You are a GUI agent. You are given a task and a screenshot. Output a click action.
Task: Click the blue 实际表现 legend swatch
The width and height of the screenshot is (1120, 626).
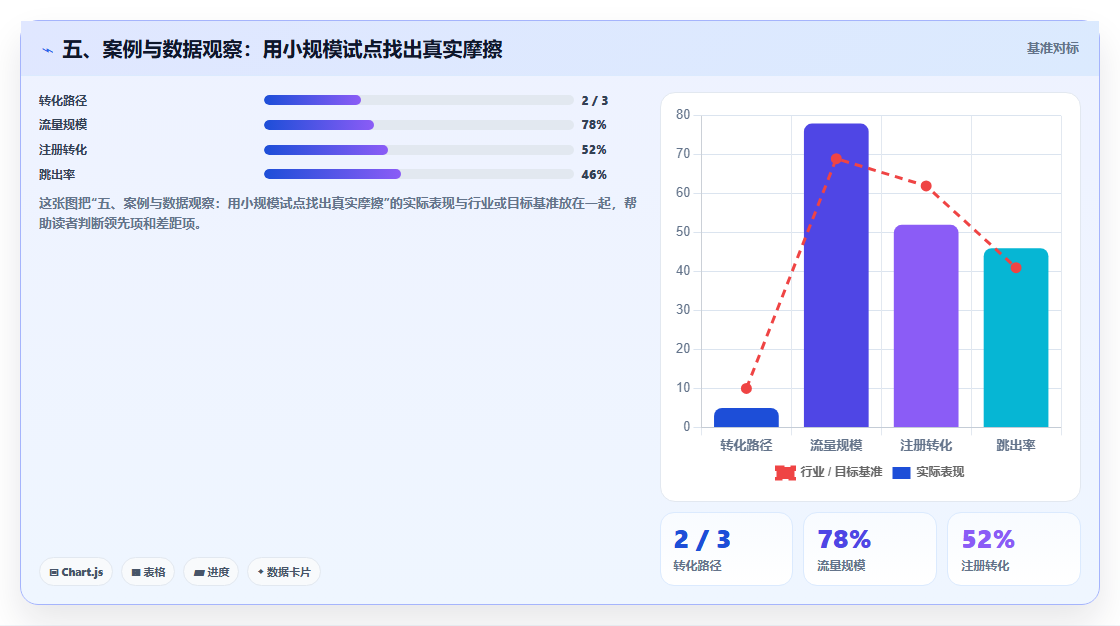(x=901, y=472)
